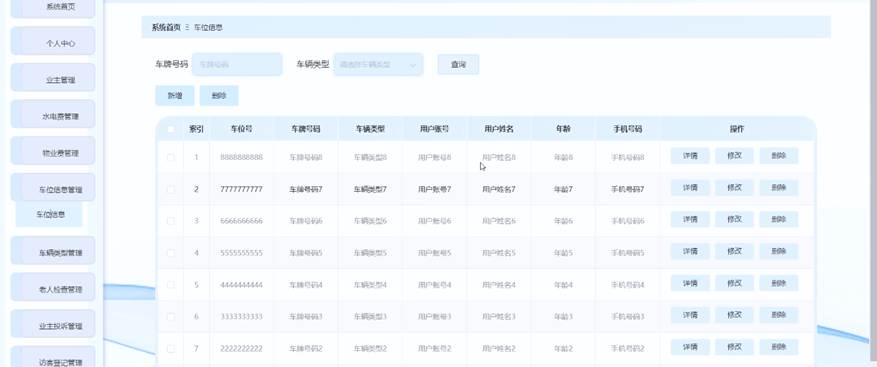Viewport: 877px width, 367px height.
Task: Click 修改 for row 5555555555
Action: [734, 251]
